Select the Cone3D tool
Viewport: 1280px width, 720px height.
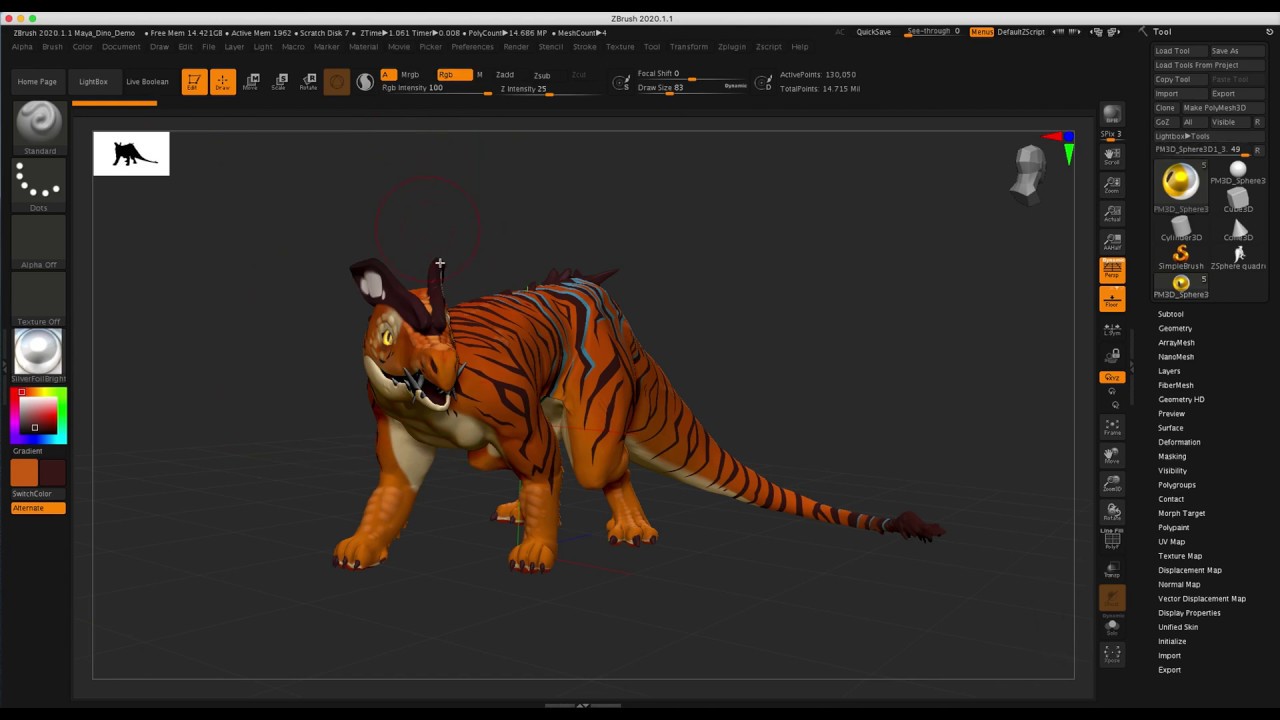[x=1238, y=230]
